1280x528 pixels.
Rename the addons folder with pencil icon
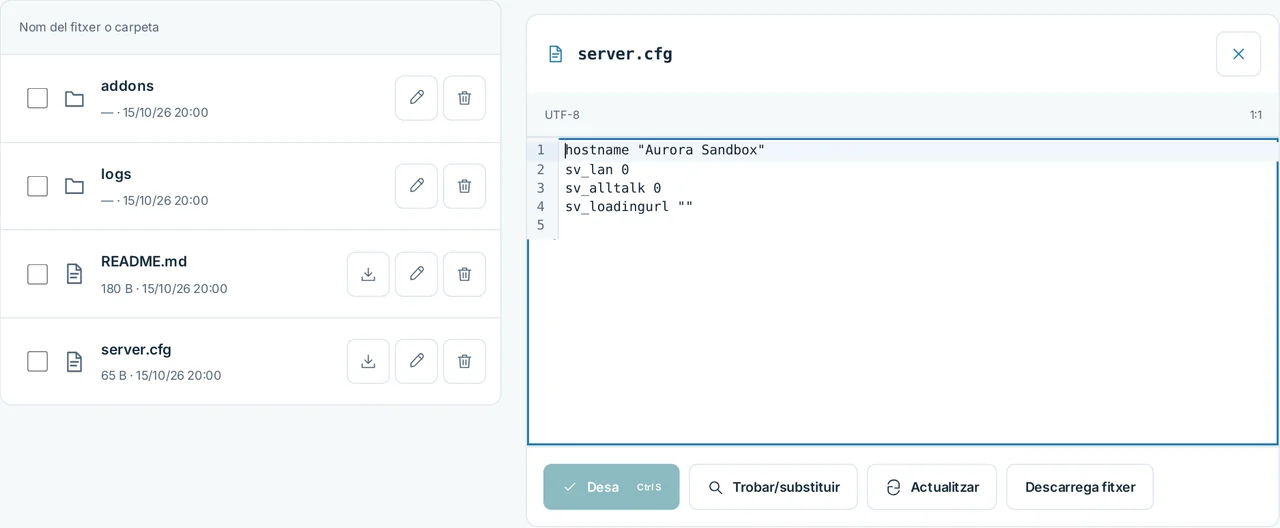(x=416, y=98)
